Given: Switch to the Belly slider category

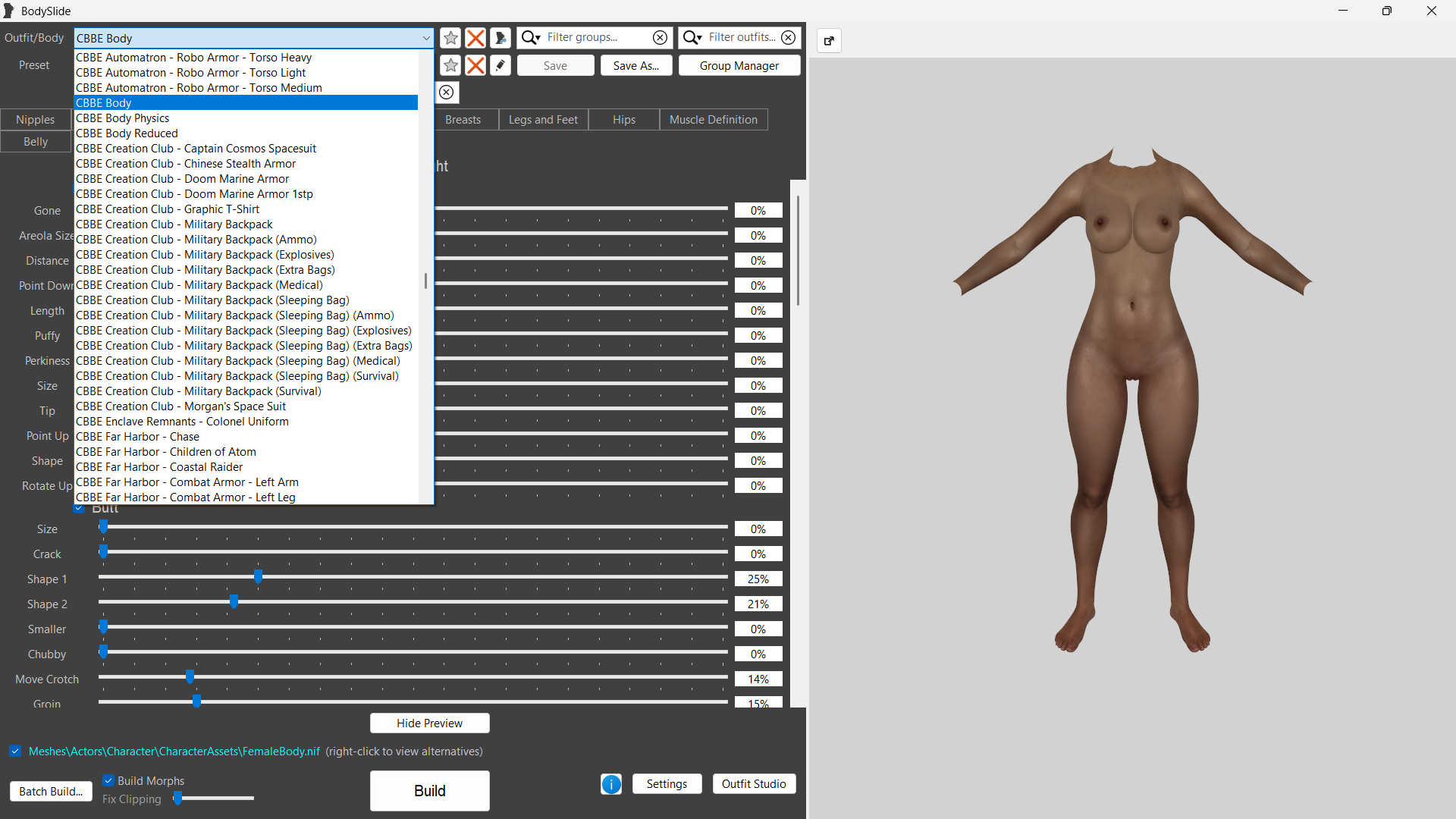Looking at the screenshot, I should click(36, 142).
